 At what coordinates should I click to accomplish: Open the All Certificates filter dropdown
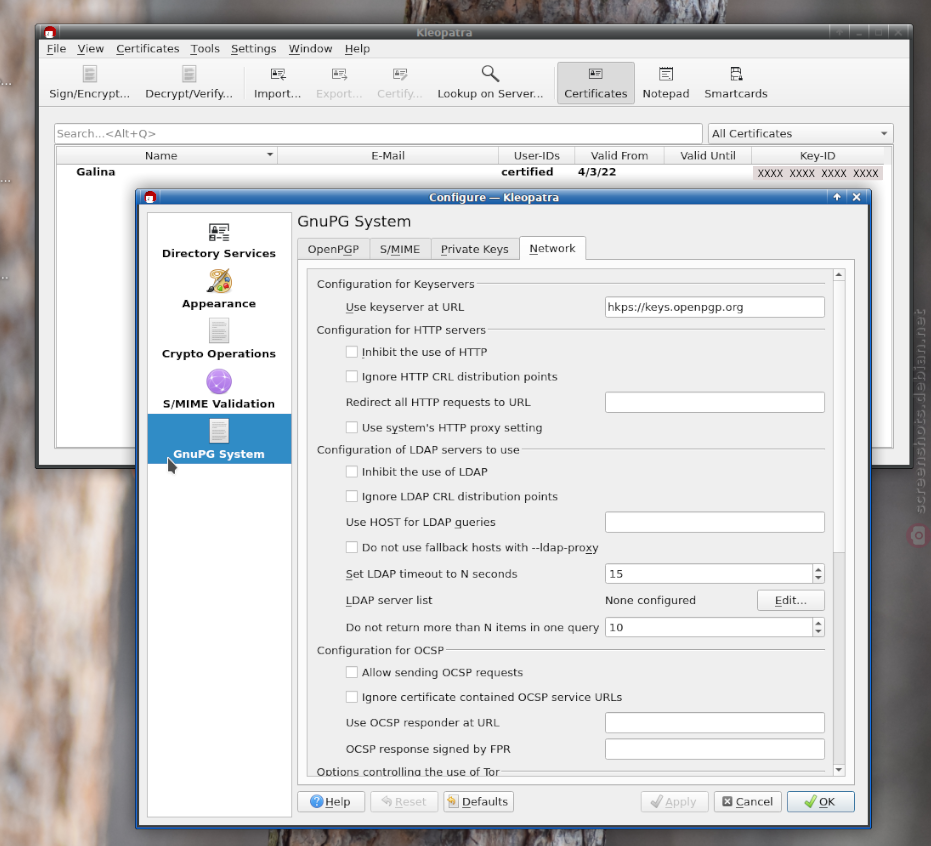click(x=800, y=134)
